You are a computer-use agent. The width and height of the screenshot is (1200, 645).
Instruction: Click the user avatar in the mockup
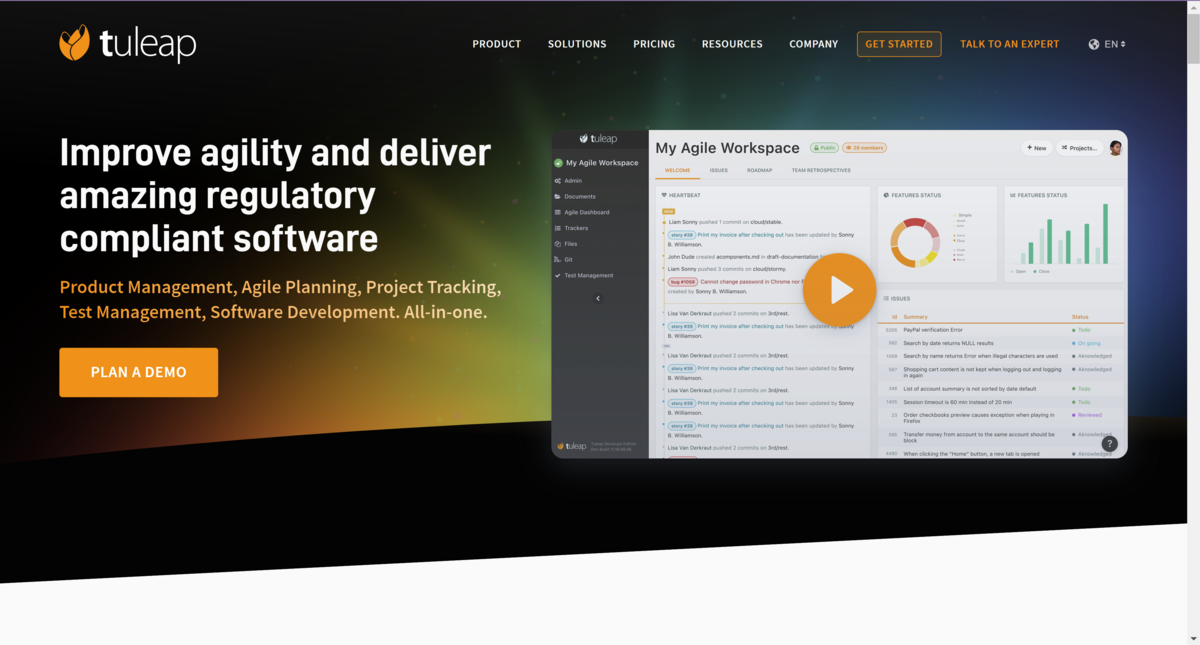point(1116,148)
